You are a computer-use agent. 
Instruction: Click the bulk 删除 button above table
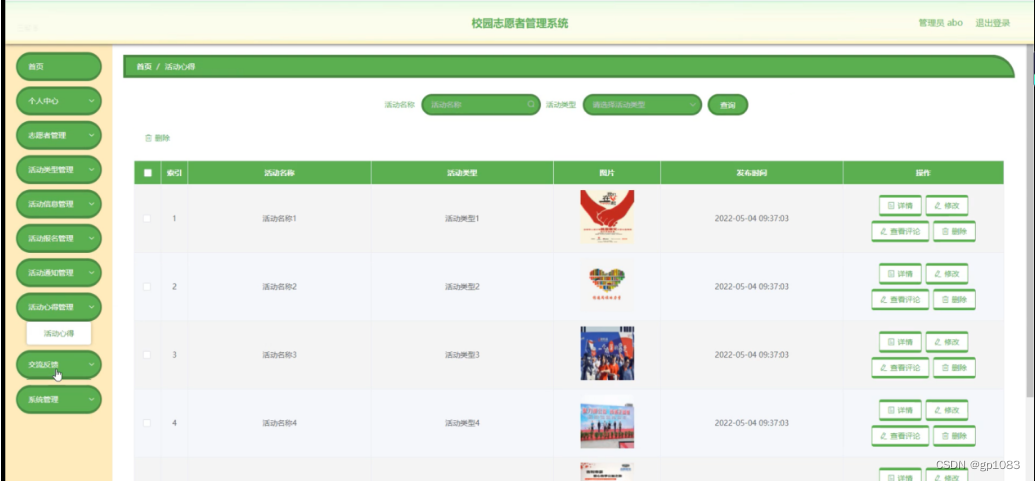pyautogui.click(x=157, y=138)
